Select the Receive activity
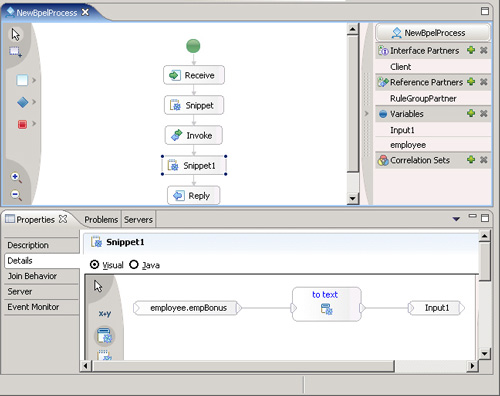Screen dimensions: 500x396 [x=194, y=75]
